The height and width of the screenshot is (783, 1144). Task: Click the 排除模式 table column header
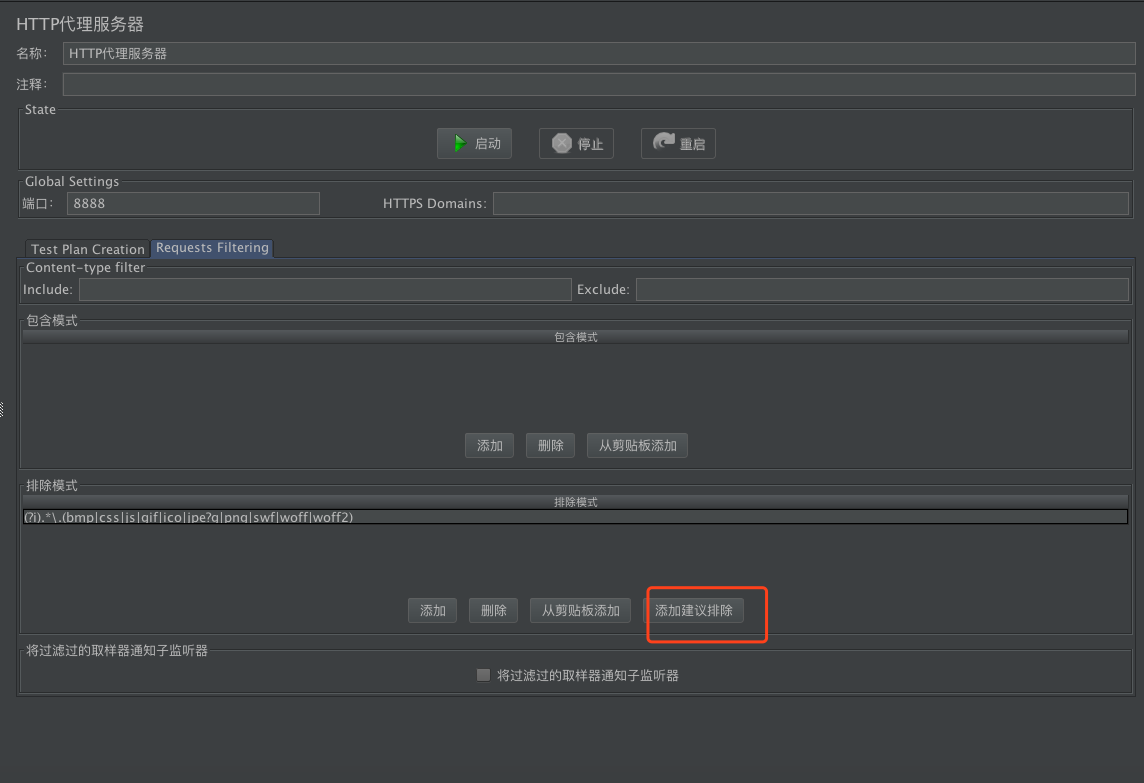(x=576, y=502)
